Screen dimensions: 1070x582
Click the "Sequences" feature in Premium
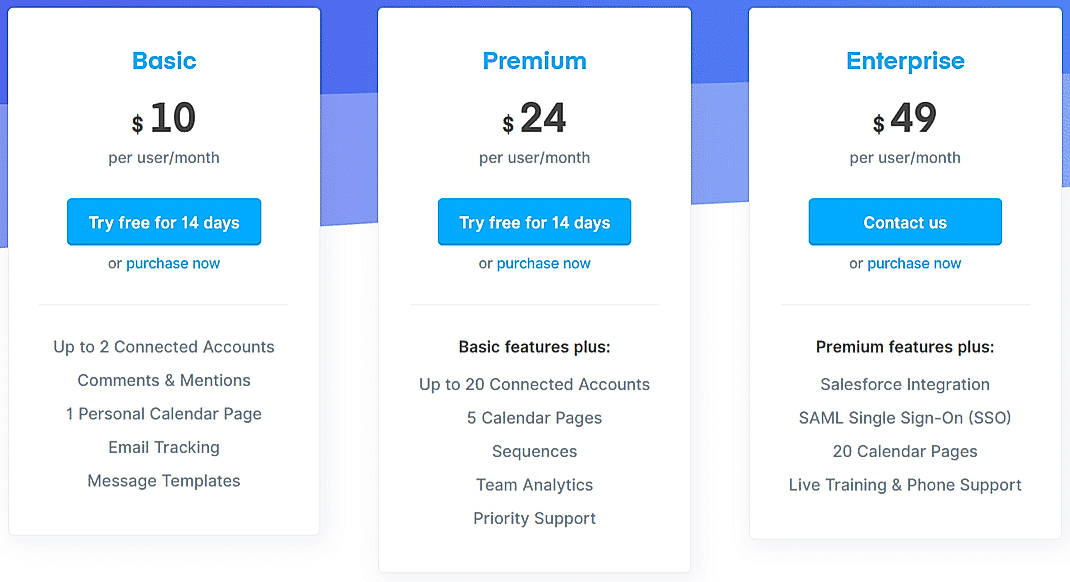click(x=534, y=451)
